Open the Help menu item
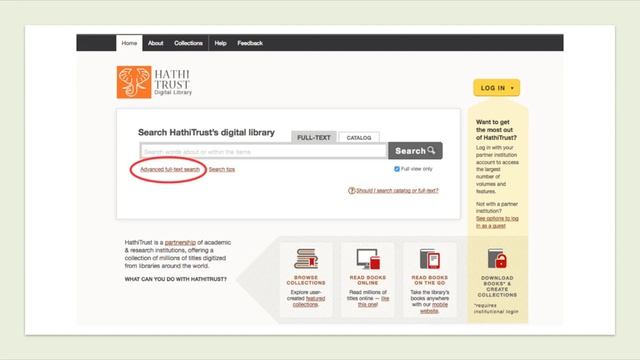Viewport: 640px width, 360px height. (x=220, y=43)
